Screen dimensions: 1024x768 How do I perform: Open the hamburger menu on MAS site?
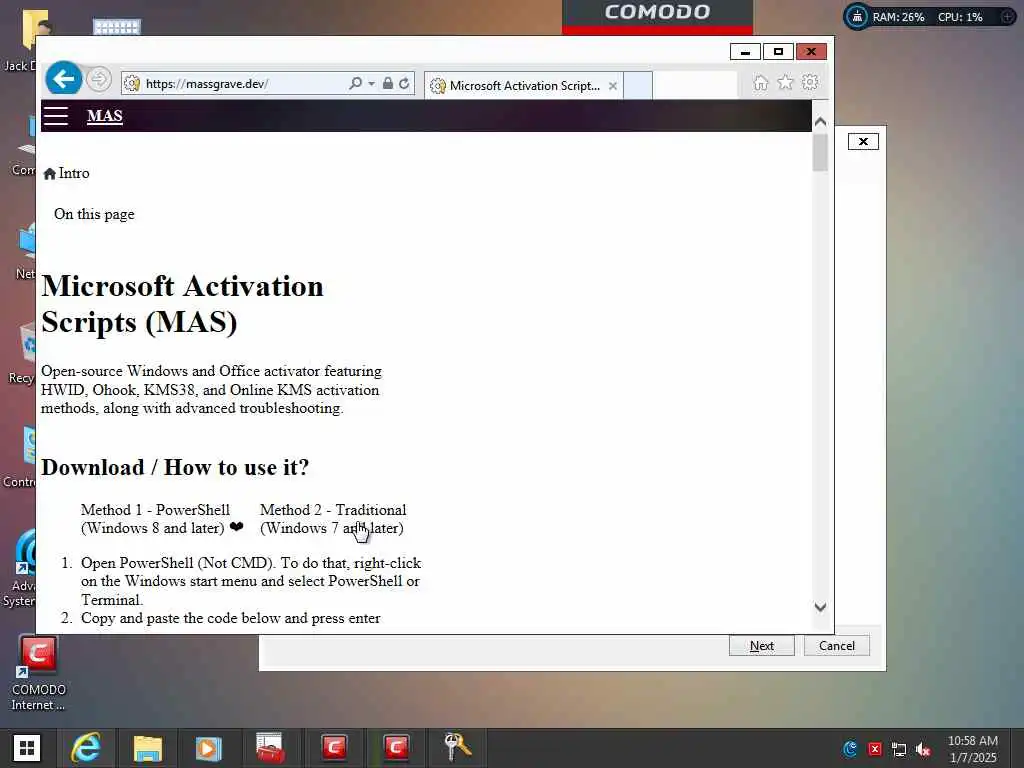tap(56, 116)
